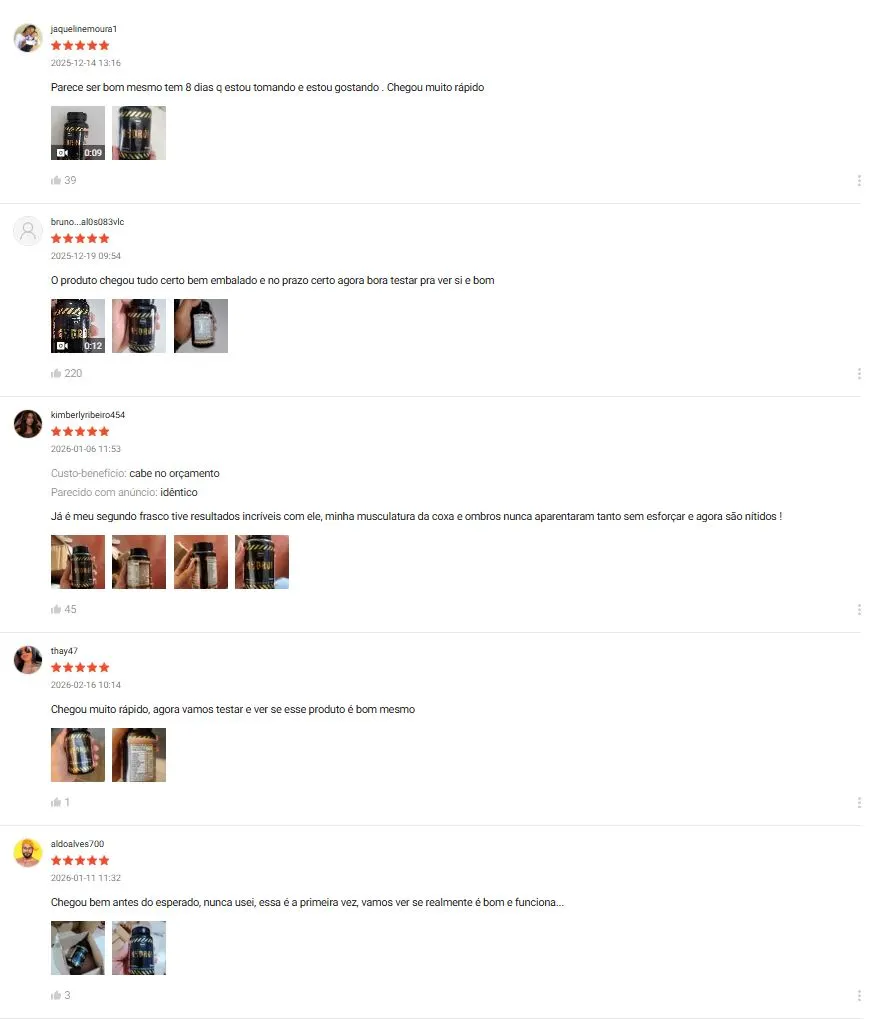Like aldoalves700's review with 3 likes

click(56, 995)
